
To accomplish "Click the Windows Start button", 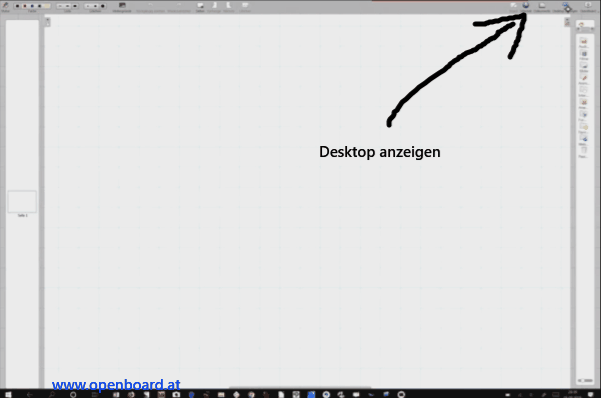I will pyautogui.click(x=8, y=394).
